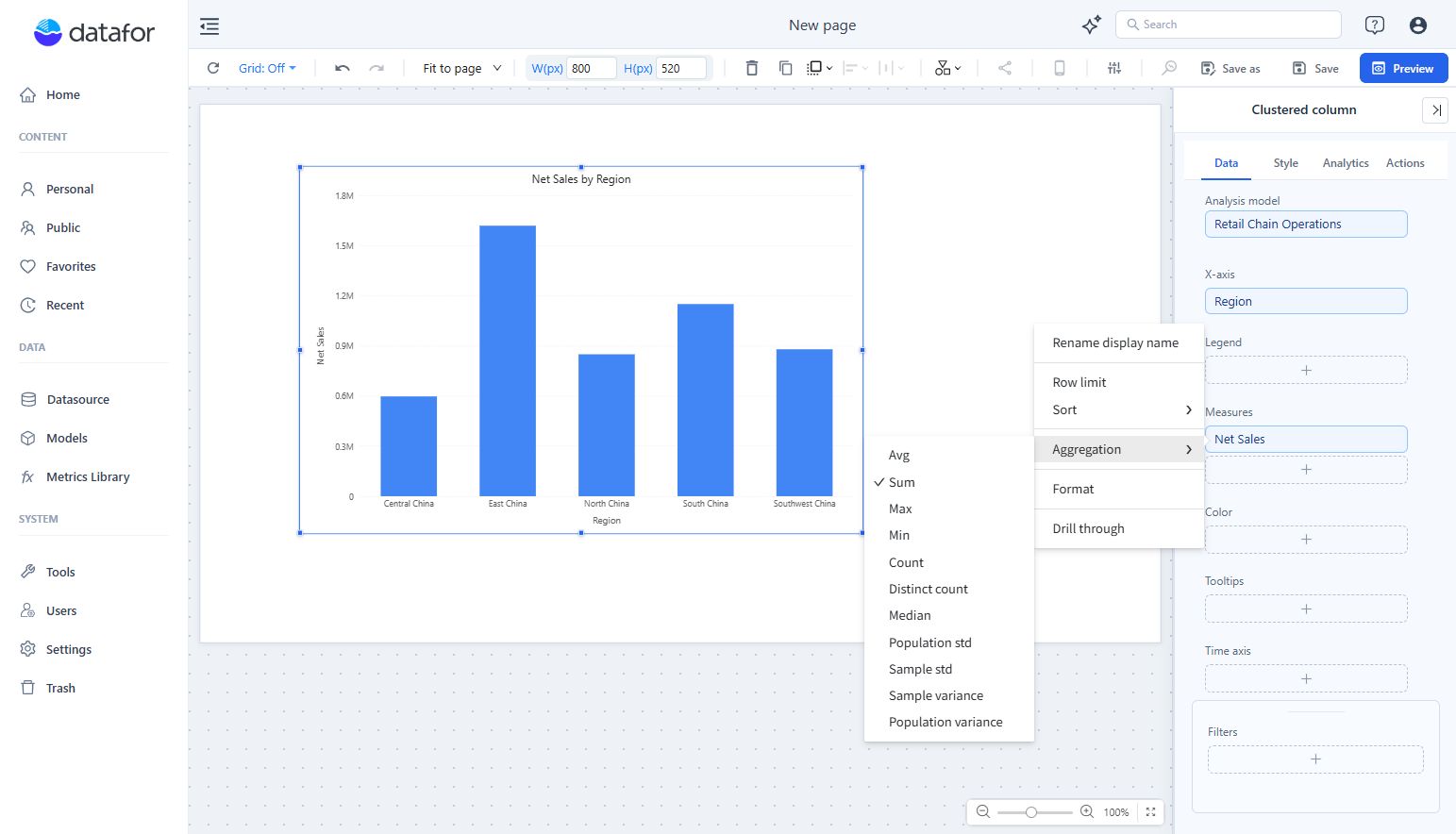Zoom in the canvas

(x=1087, y=811)
